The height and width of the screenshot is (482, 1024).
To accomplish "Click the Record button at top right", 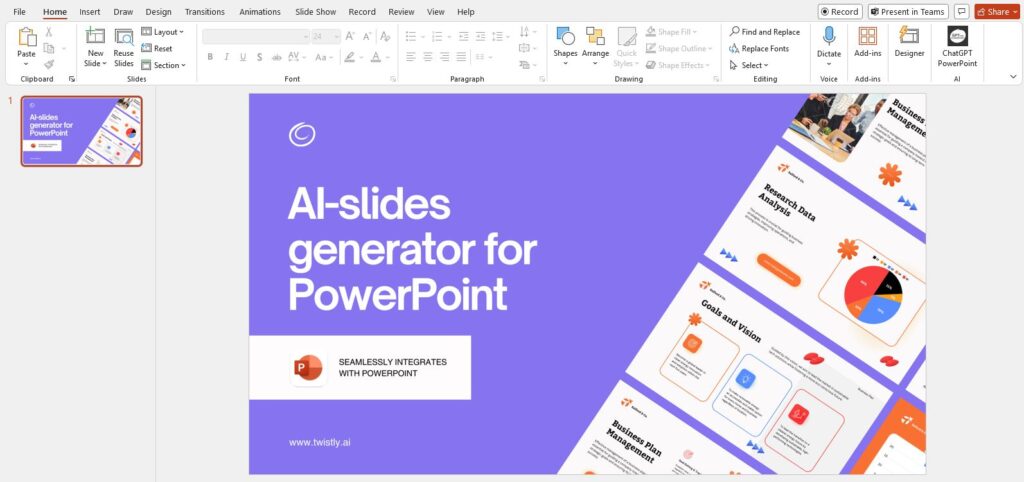I will click(x=840, y=12).
